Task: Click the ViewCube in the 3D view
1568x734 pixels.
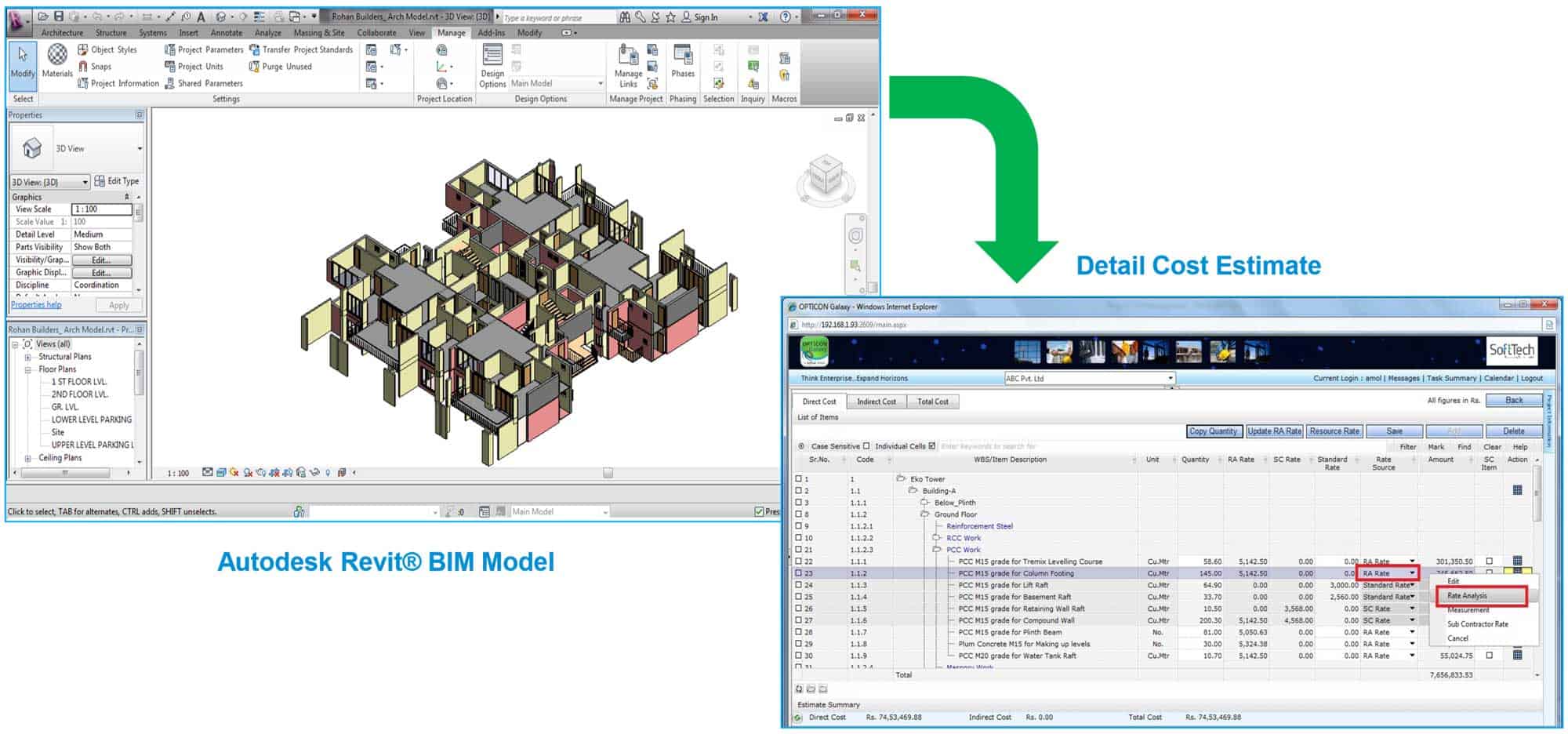Action: [x=825, y=176]
